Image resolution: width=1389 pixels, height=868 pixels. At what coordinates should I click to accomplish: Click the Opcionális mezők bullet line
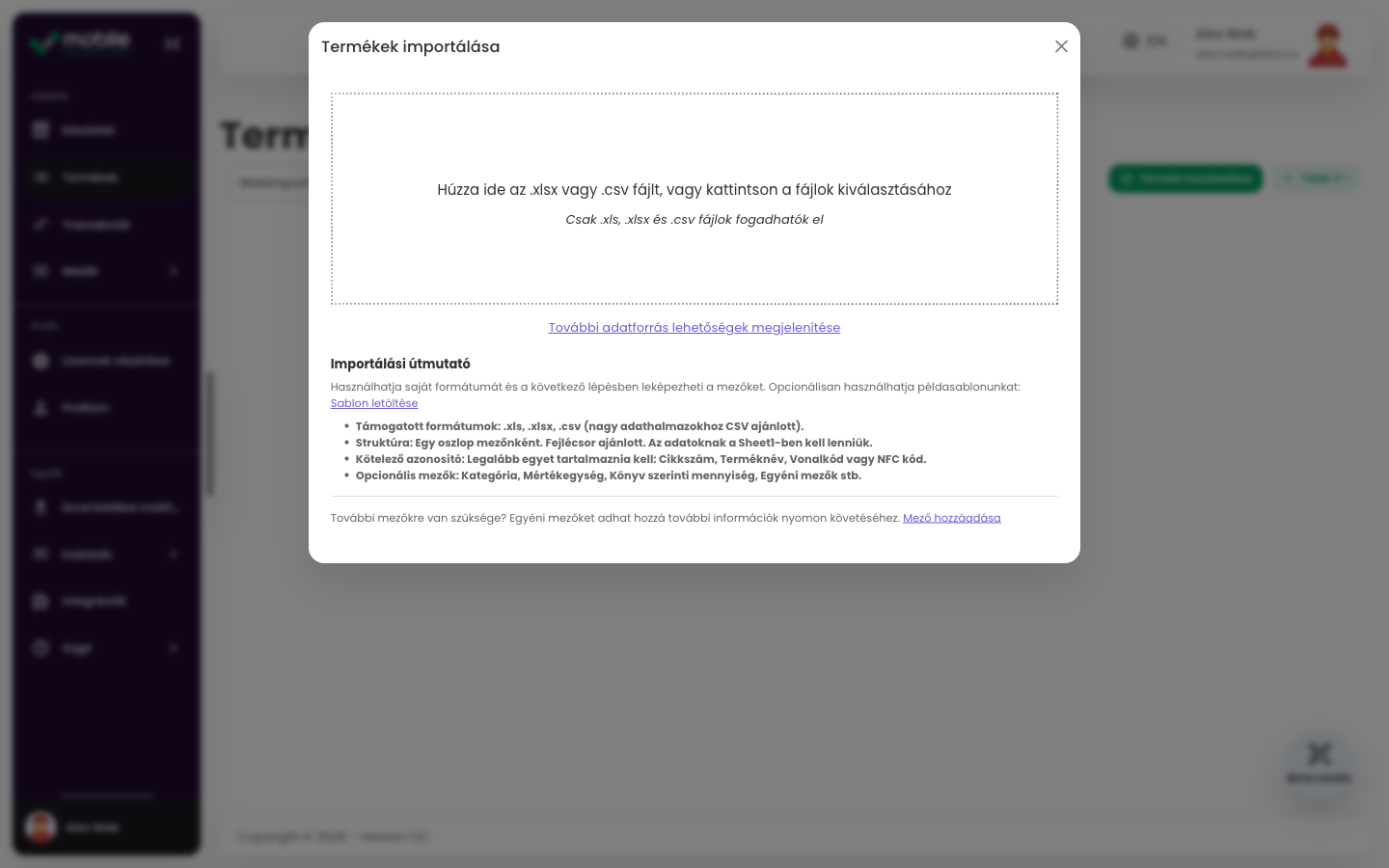(609, 475)
